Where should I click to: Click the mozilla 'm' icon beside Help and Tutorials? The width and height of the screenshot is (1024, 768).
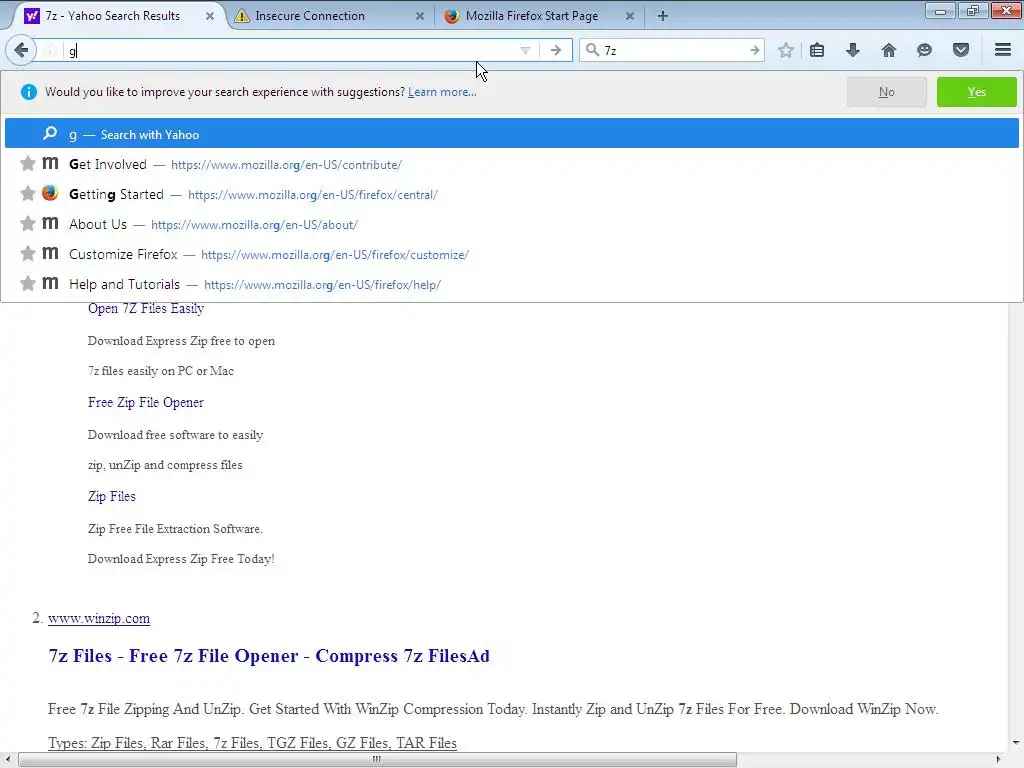tap(50, 283)
